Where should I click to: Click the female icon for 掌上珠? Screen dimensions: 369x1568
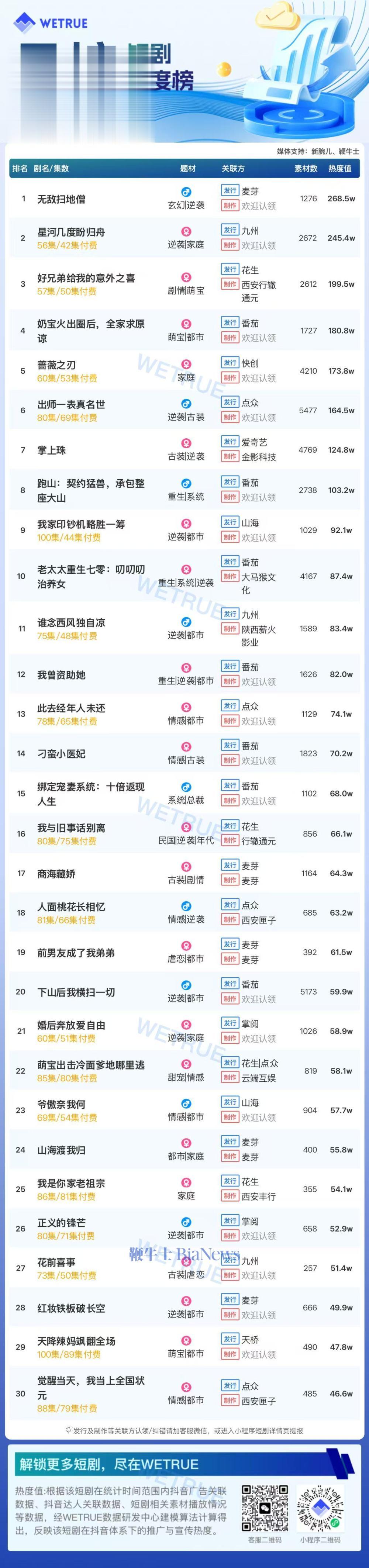pos(186,443)
